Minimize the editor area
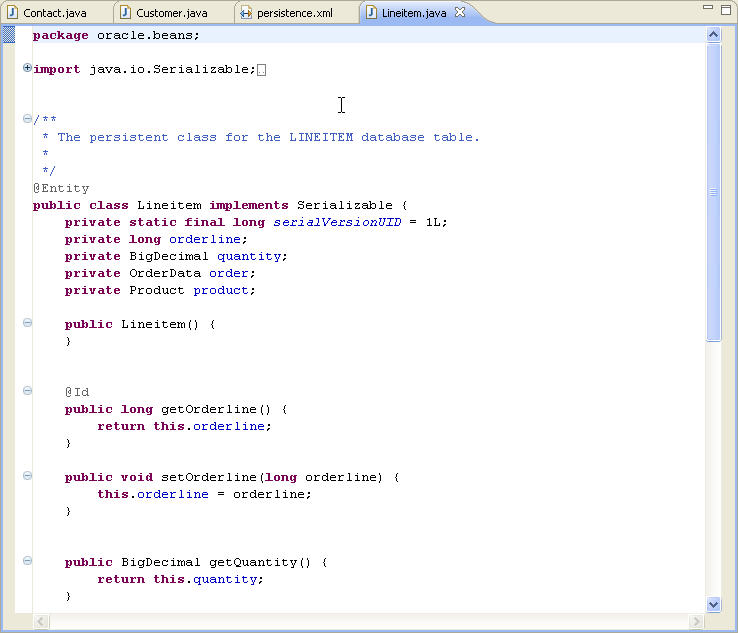This screenshot has height=633, width=738. coord(707,8)
